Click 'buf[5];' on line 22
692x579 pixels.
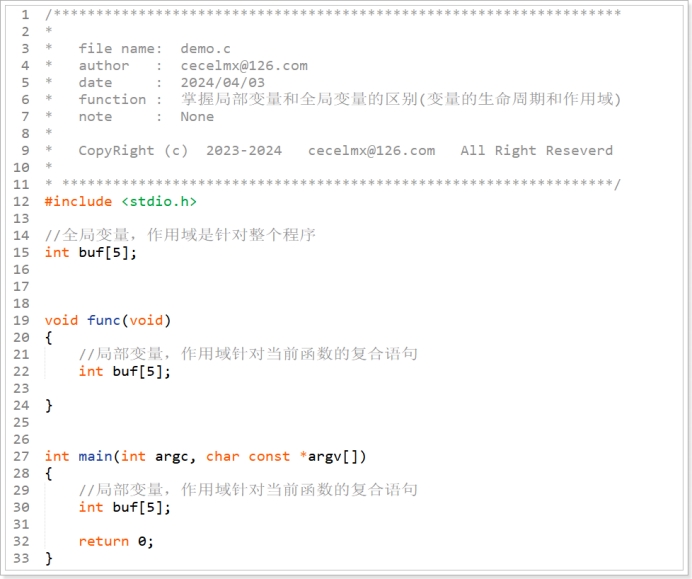pyautogui.click(x=142, y=372)
